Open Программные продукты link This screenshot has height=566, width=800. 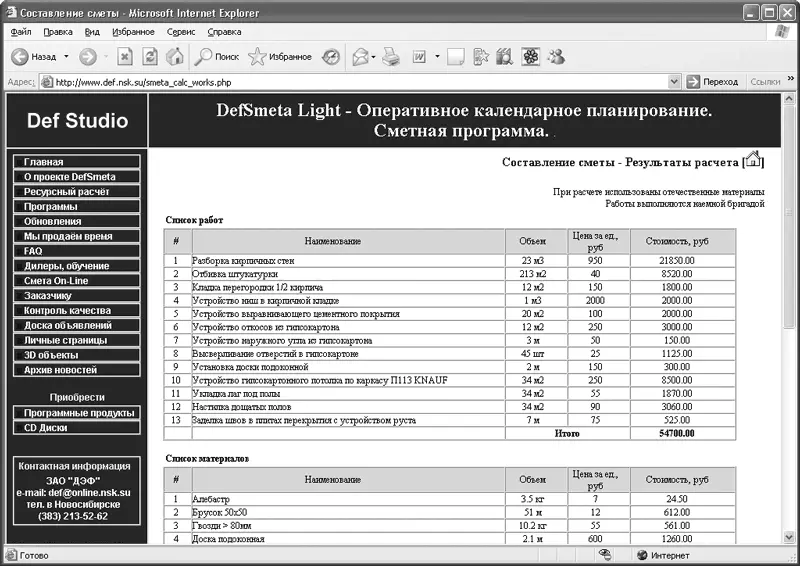77,412
